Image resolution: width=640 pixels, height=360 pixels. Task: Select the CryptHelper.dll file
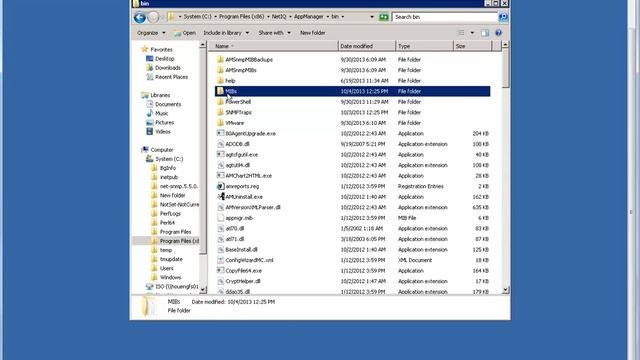click(243, 281)
